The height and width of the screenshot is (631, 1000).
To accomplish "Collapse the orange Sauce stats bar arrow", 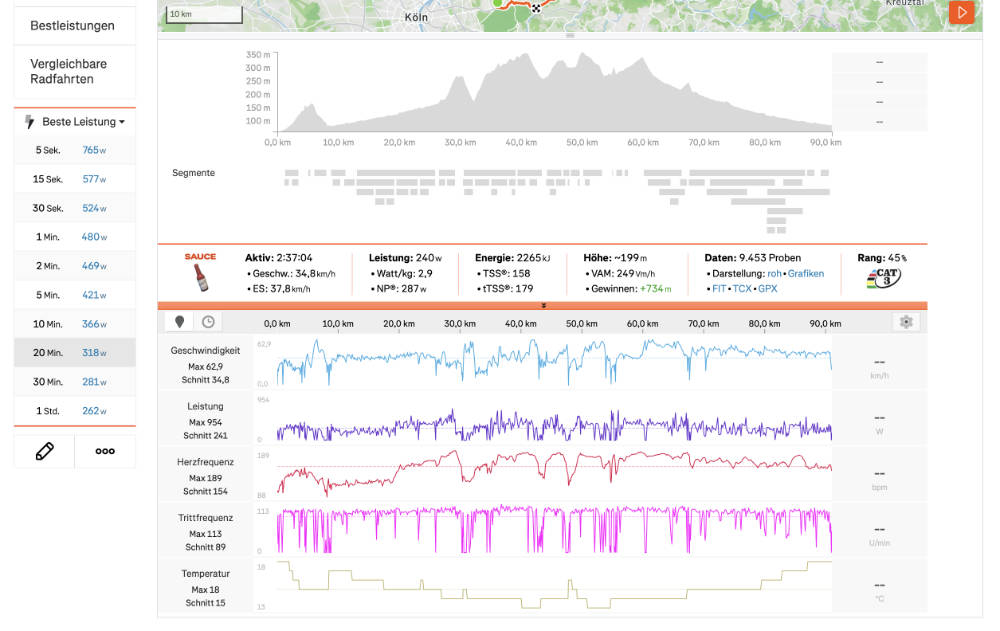I will (543, 306).
